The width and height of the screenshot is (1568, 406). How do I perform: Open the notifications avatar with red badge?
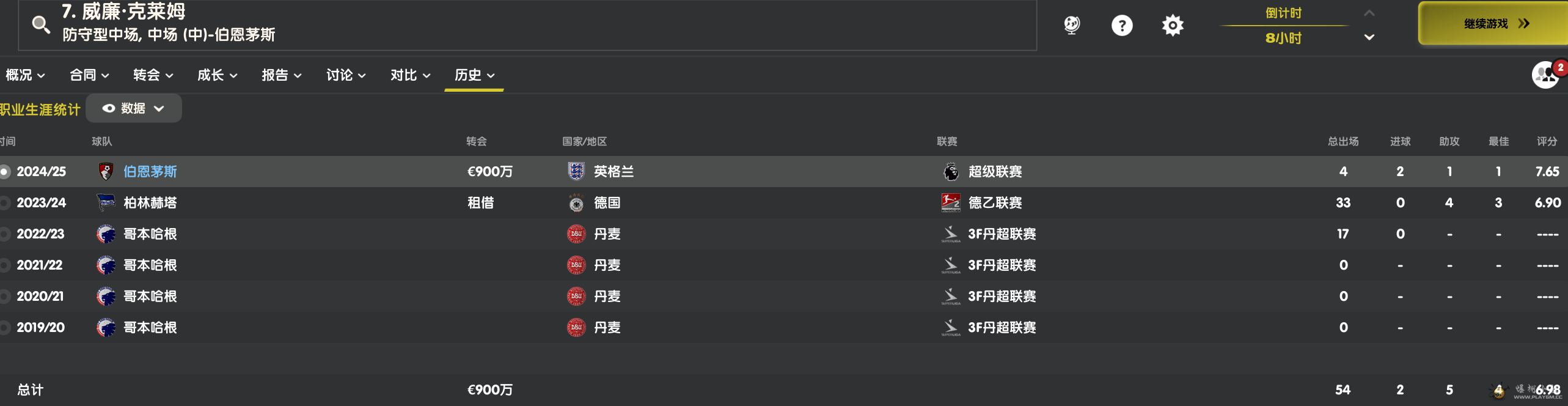(x=1547, y=75)
